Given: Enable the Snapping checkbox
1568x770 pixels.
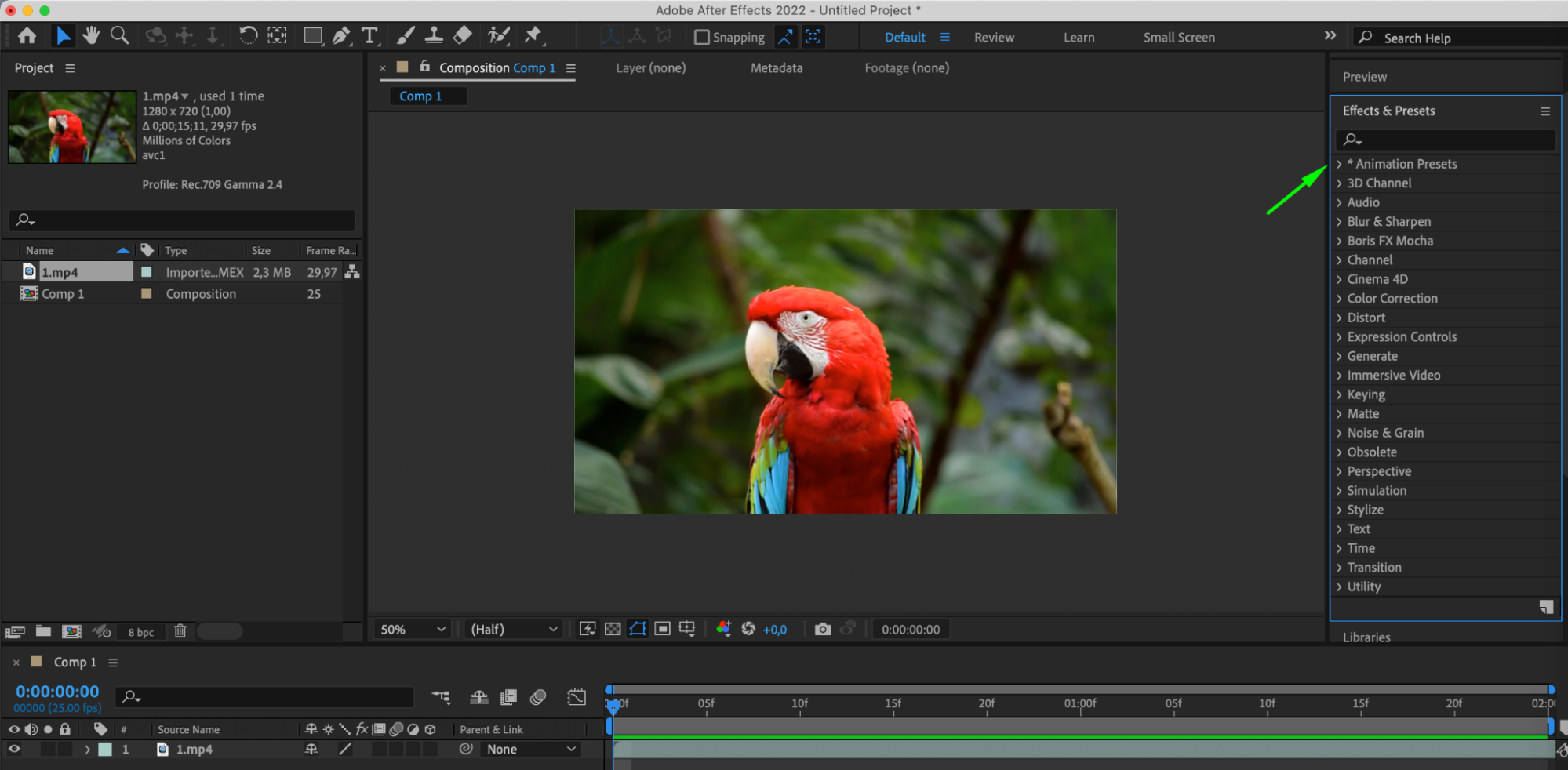Looking at the screenshot, I should (x=702, y=38).
